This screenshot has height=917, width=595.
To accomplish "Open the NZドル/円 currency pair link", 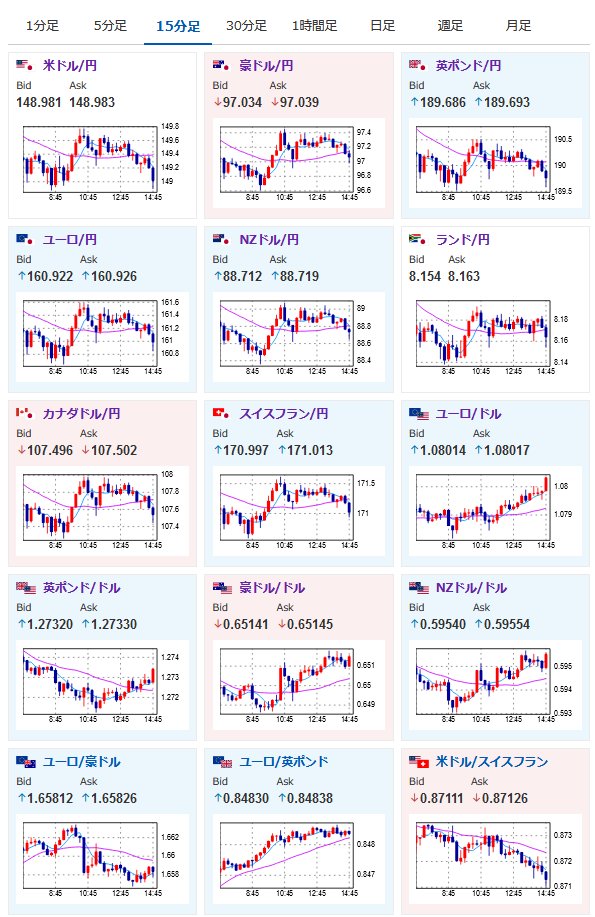I will coord(269,240).
